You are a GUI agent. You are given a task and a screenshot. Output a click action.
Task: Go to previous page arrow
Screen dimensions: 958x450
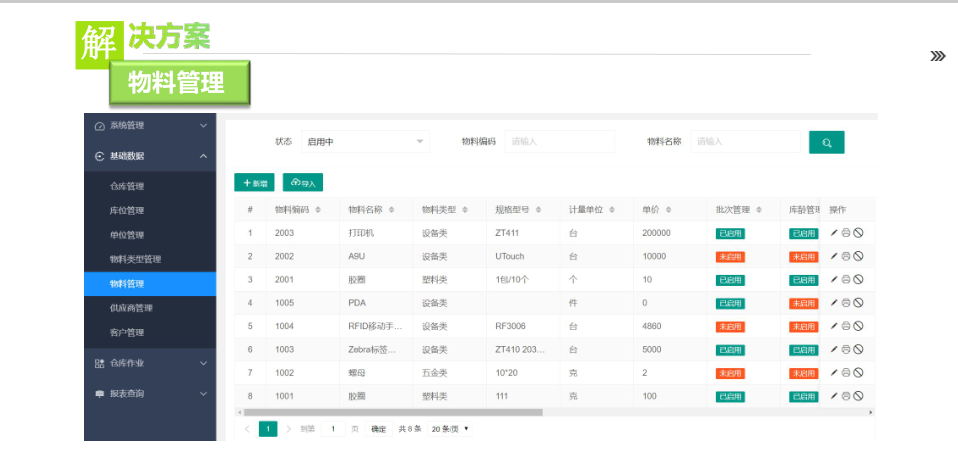tap(247, 429)
